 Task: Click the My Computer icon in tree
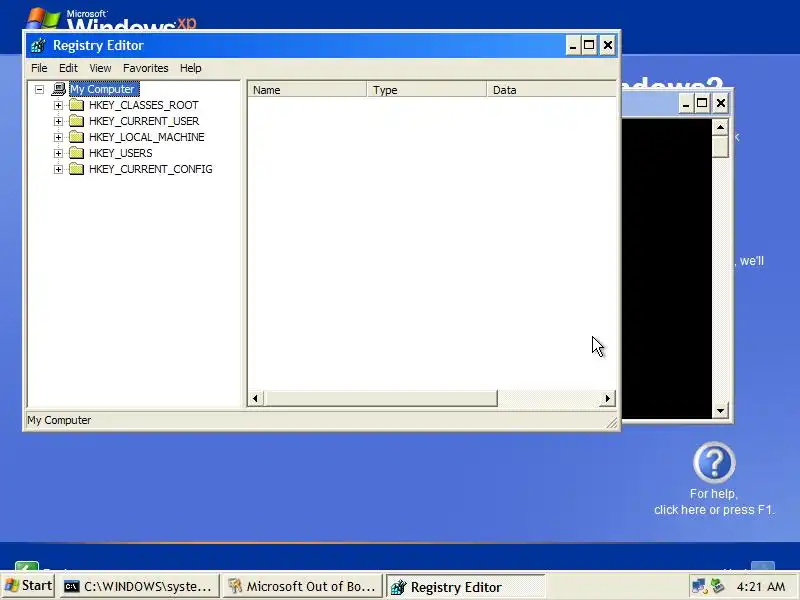coord(59,89)
